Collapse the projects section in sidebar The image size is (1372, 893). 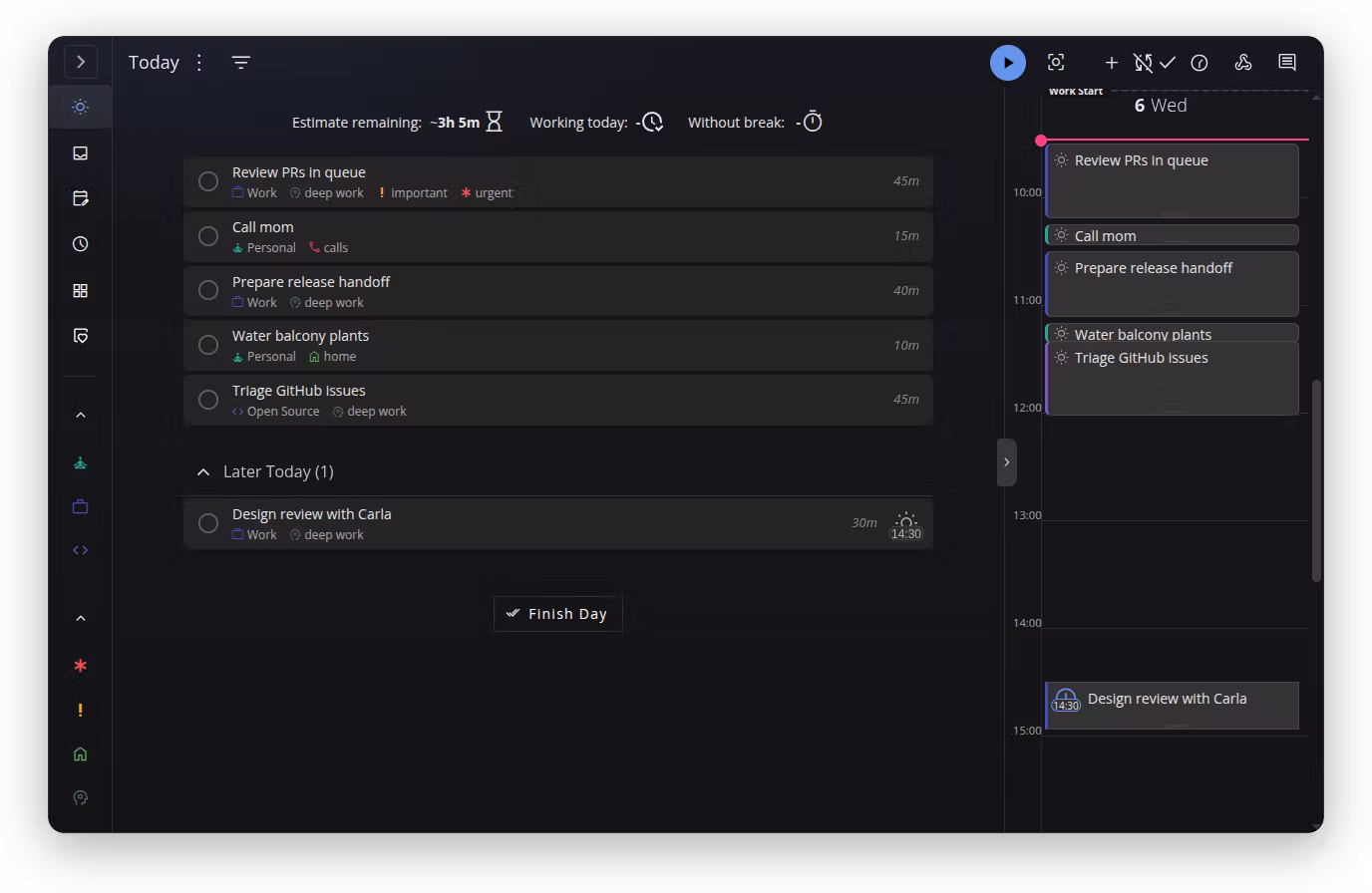coord(81,415)
